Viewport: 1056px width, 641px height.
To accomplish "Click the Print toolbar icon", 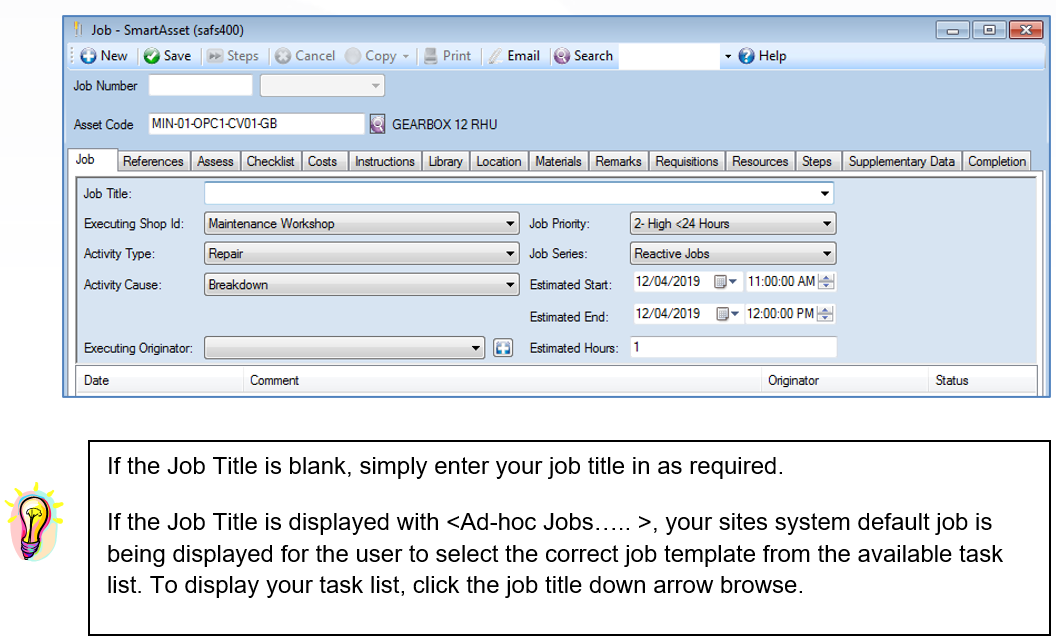I will [x=429, y=56].
